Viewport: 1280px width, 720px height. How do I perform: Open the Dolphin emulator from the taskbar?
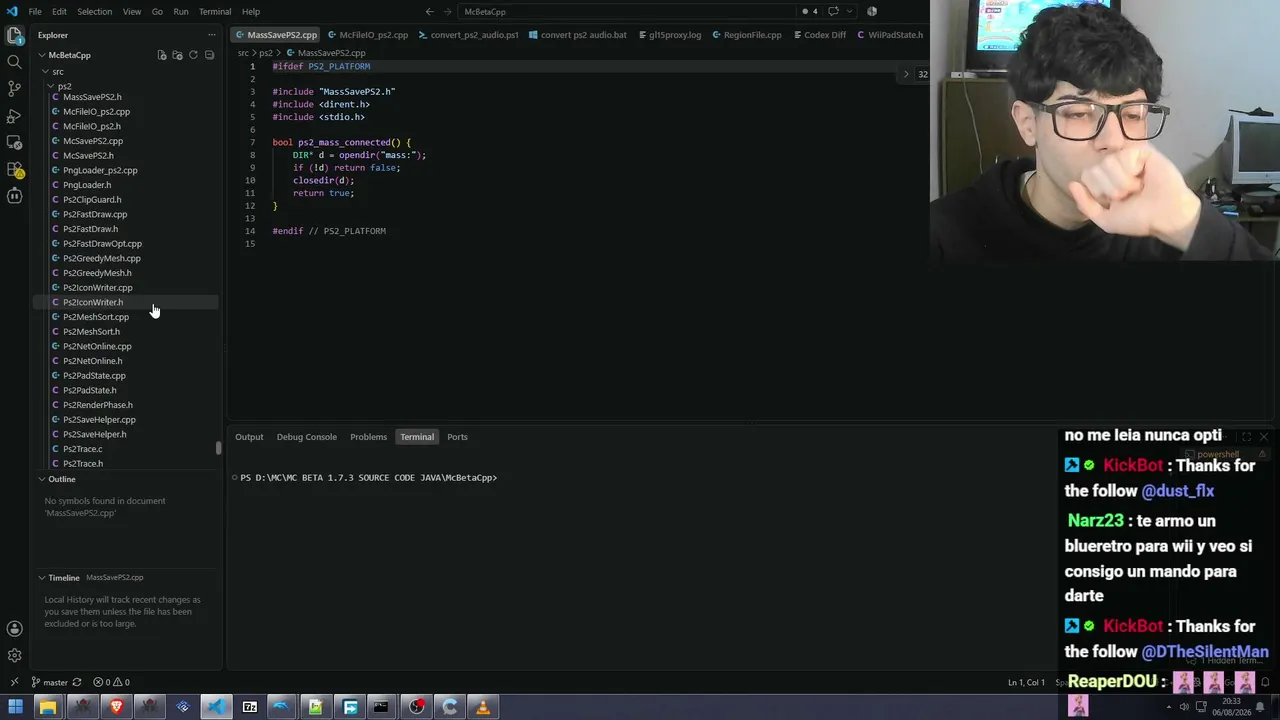pos(283,707)
